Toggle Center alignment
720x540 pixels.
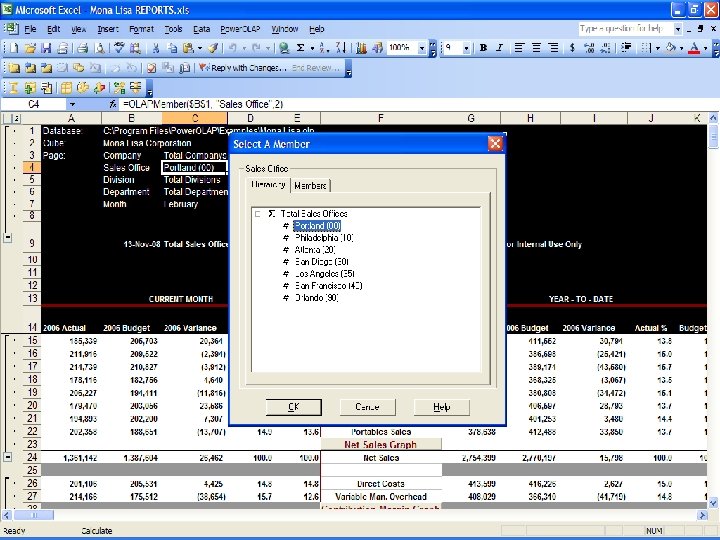coord(536,48)
